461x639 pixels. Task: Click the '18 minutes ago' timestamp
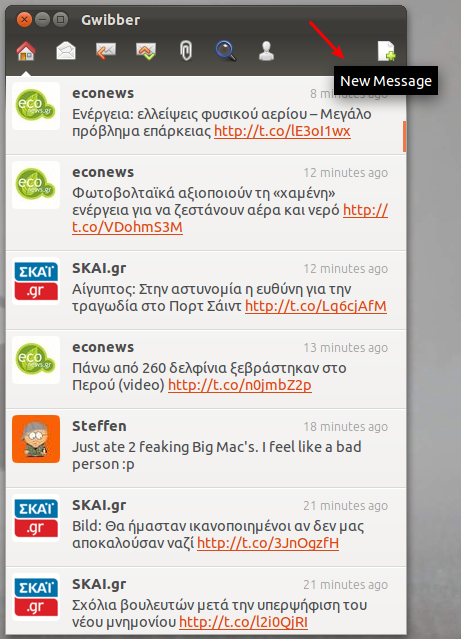pyautogui.click(x=346, y=427)
